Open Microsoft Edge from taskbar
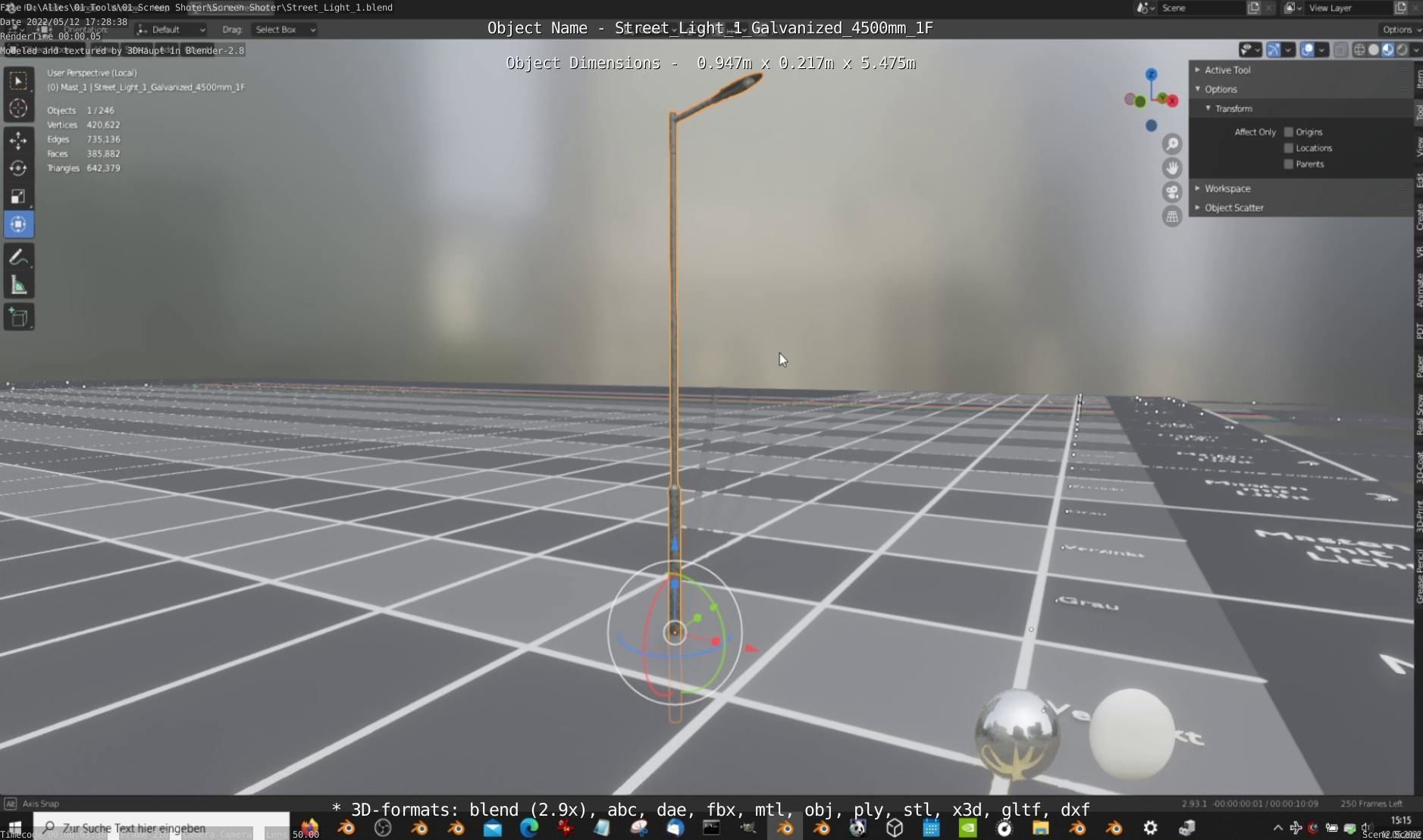This screenshot has width=1423, height=840. tap(529, 828)
